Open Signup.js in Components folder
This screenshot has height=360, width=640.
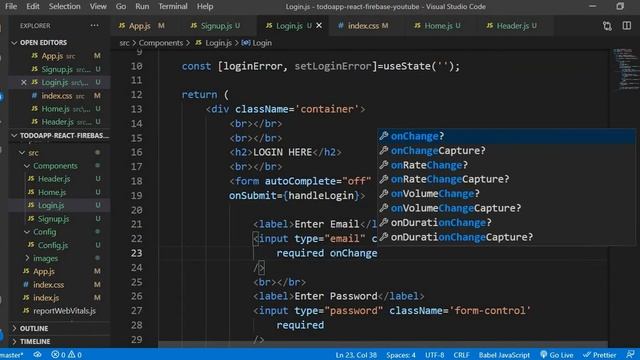point(59,219)
